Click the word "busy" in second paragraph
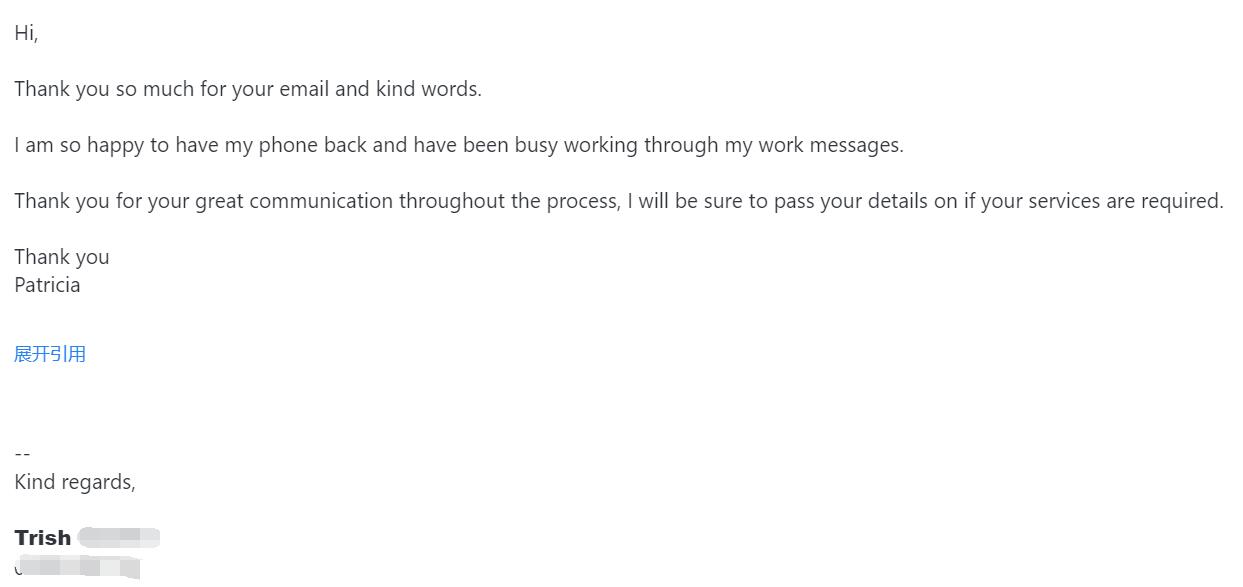1243x587 pixels. click(x=536, y=145)
